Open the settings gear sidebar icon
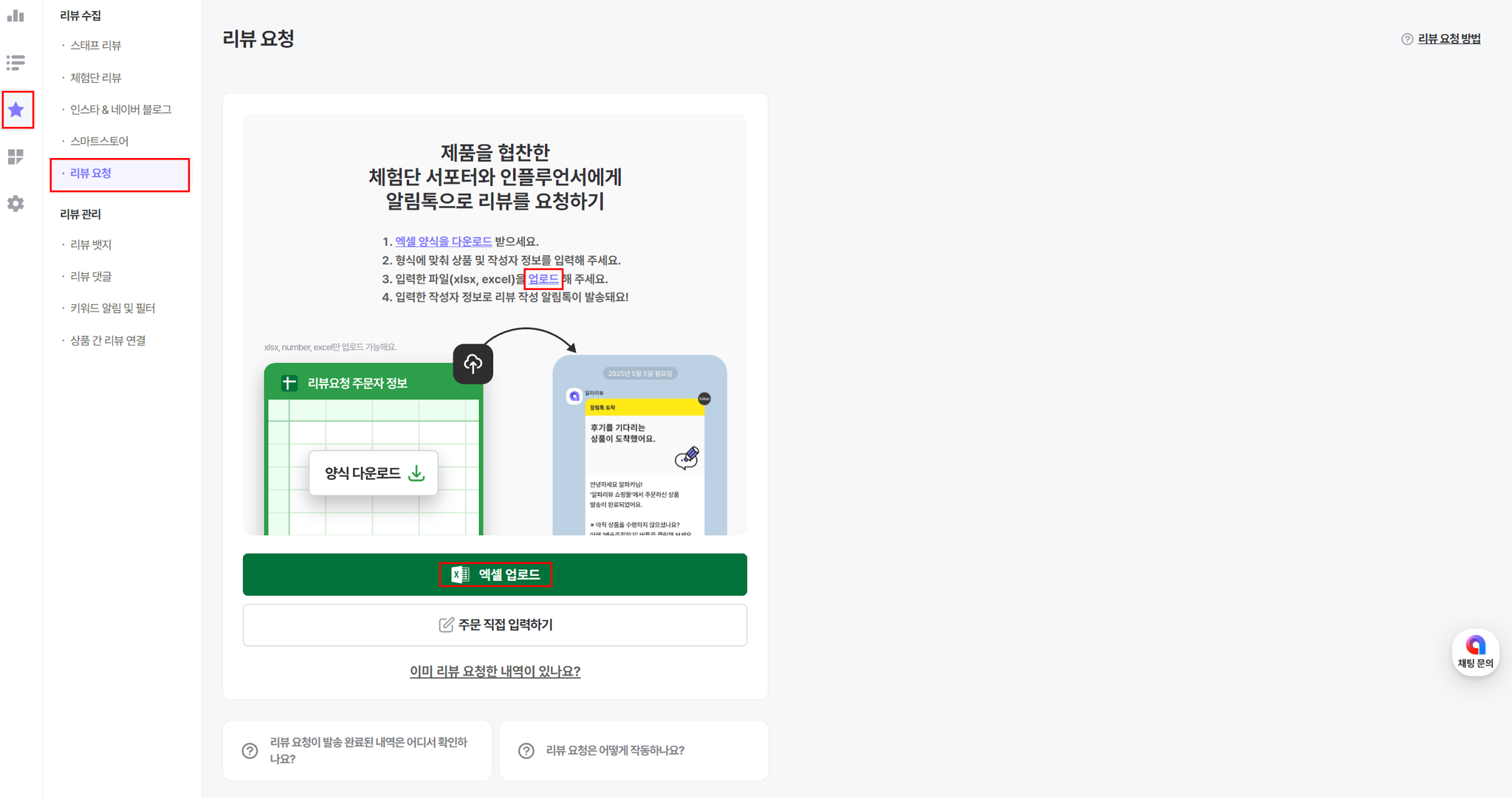 pyautogui.click(x=16, y=204)
